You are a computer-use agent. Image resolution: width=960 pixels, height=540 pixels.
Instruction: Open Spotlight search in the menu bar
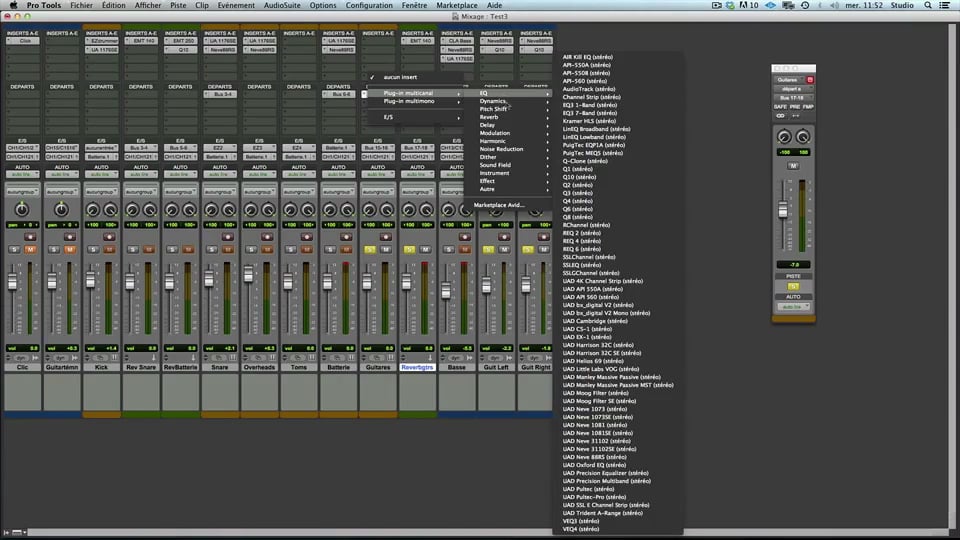(x=928, y=5)
